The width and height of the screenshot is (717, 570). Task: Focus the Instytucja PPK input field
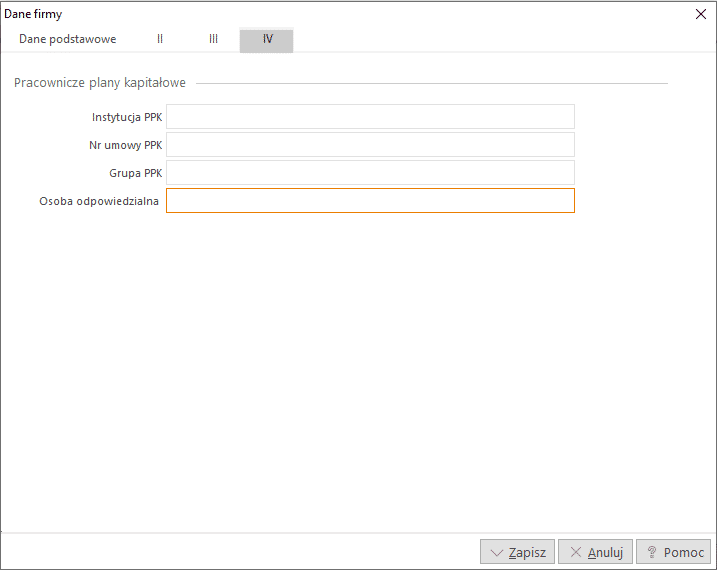point(370,117)
